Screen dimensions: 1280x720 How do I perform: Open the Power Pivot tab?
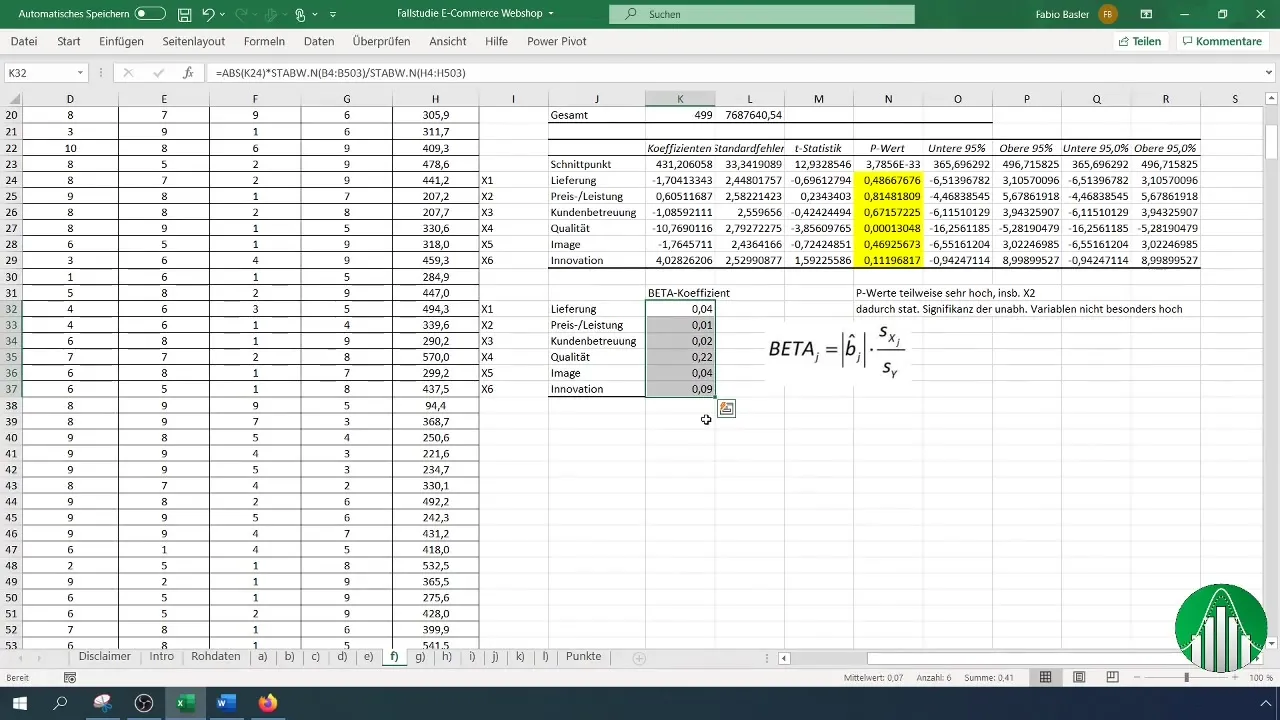(556, 41)
